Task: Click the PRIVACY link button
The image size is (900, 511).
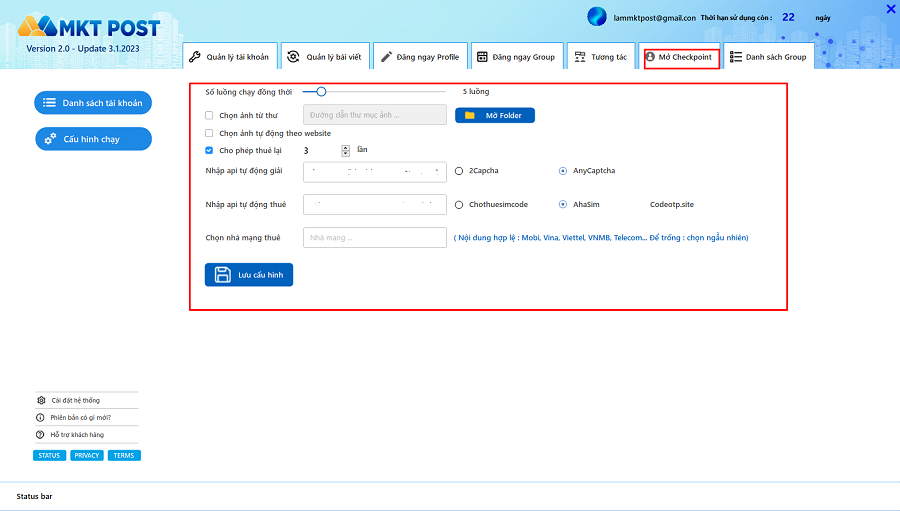Action: (87, 455)
